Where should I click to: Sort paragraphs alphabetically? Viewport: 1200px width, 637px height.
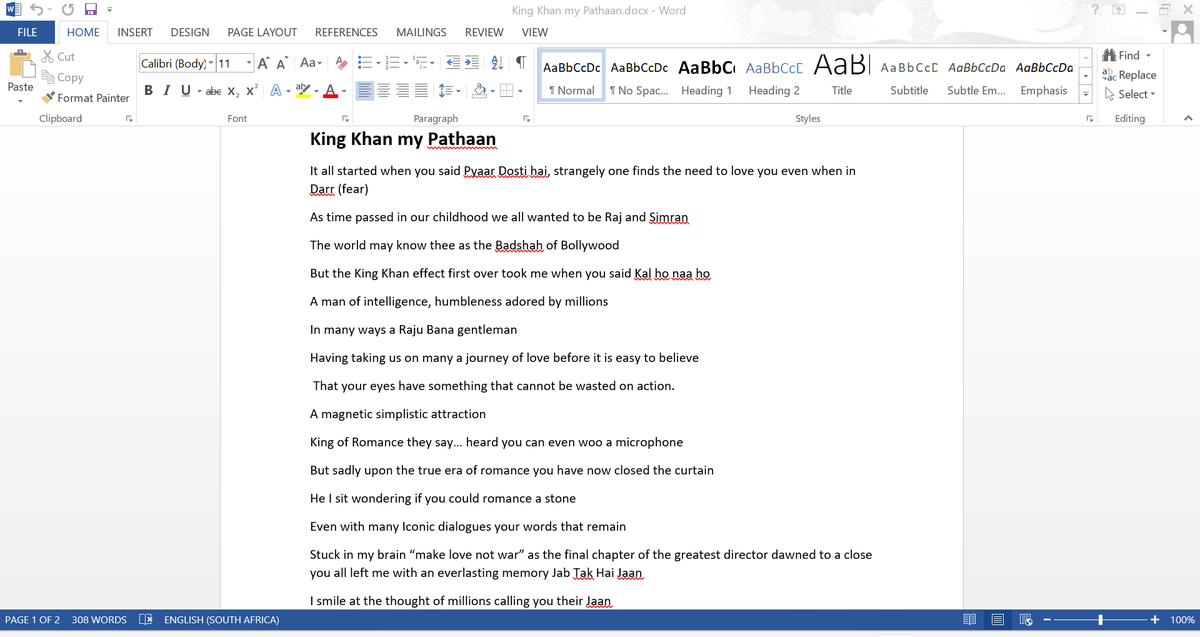(x=498, y=63)
